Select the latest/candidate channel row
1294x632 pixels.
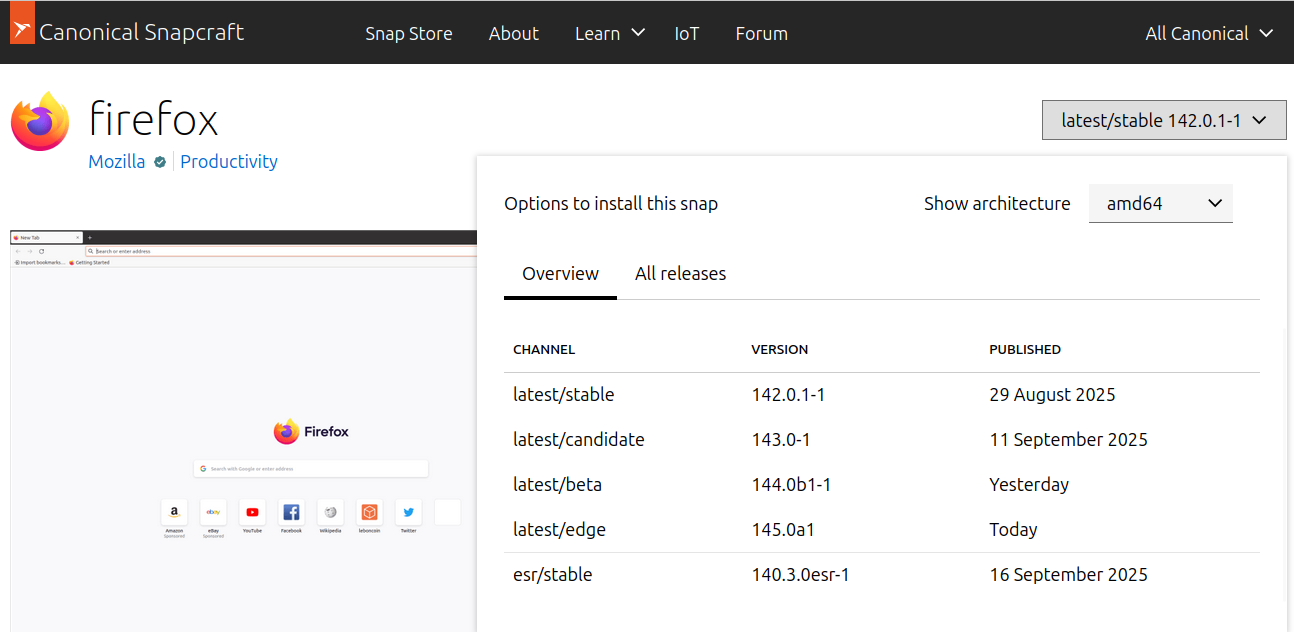pos(579,440)
